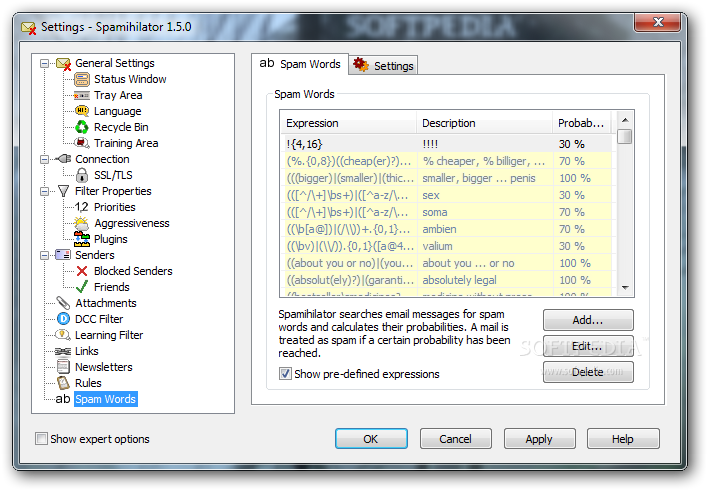This screenshot has height=491, width=708.
Task: Open the Settings tab label
Action: [393, 66]
